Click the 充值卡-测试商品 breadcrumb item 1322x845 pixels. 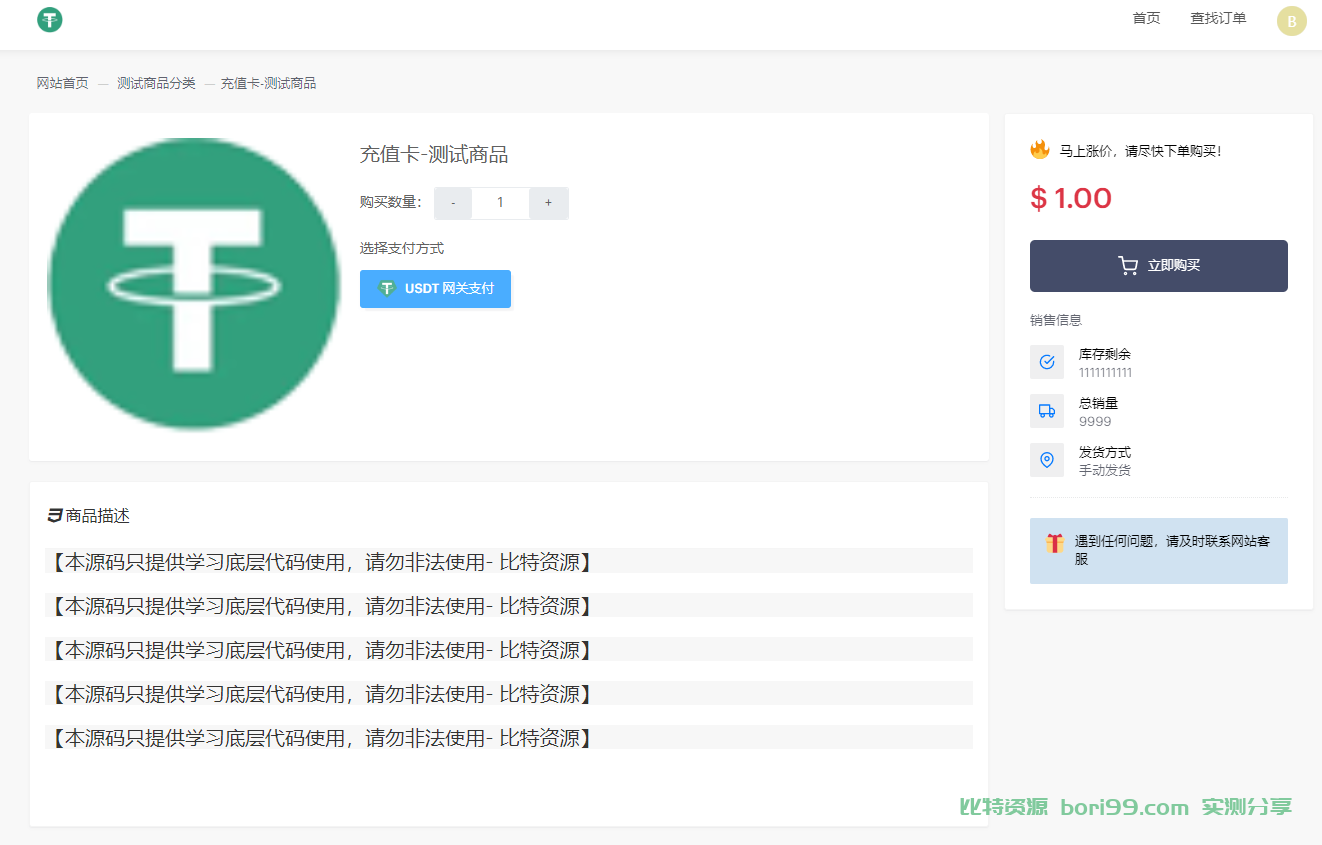point(268,83)
